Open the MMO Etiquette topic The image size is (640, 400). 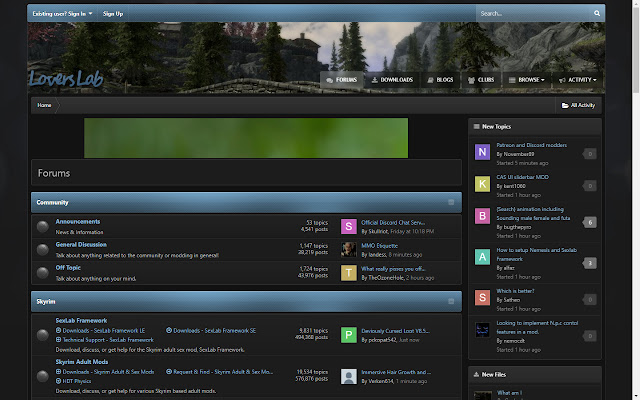click(379, 246)
